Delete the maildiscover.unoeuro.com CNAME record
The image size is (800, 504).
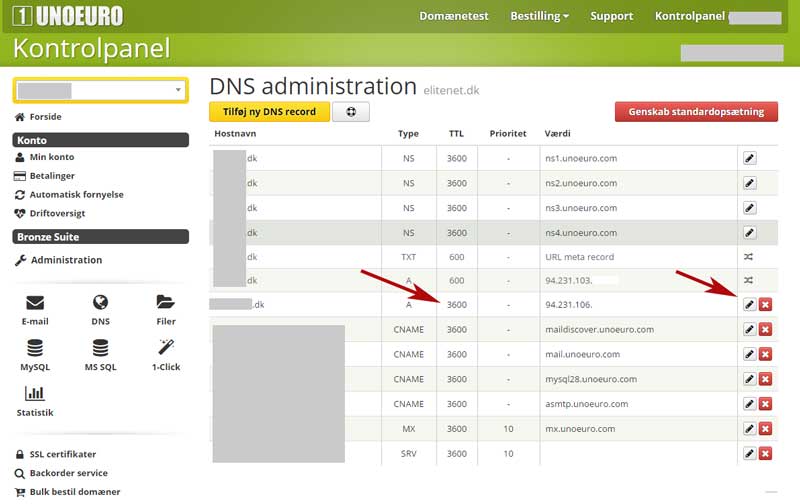pyautogui.click(x=765, y=329)
